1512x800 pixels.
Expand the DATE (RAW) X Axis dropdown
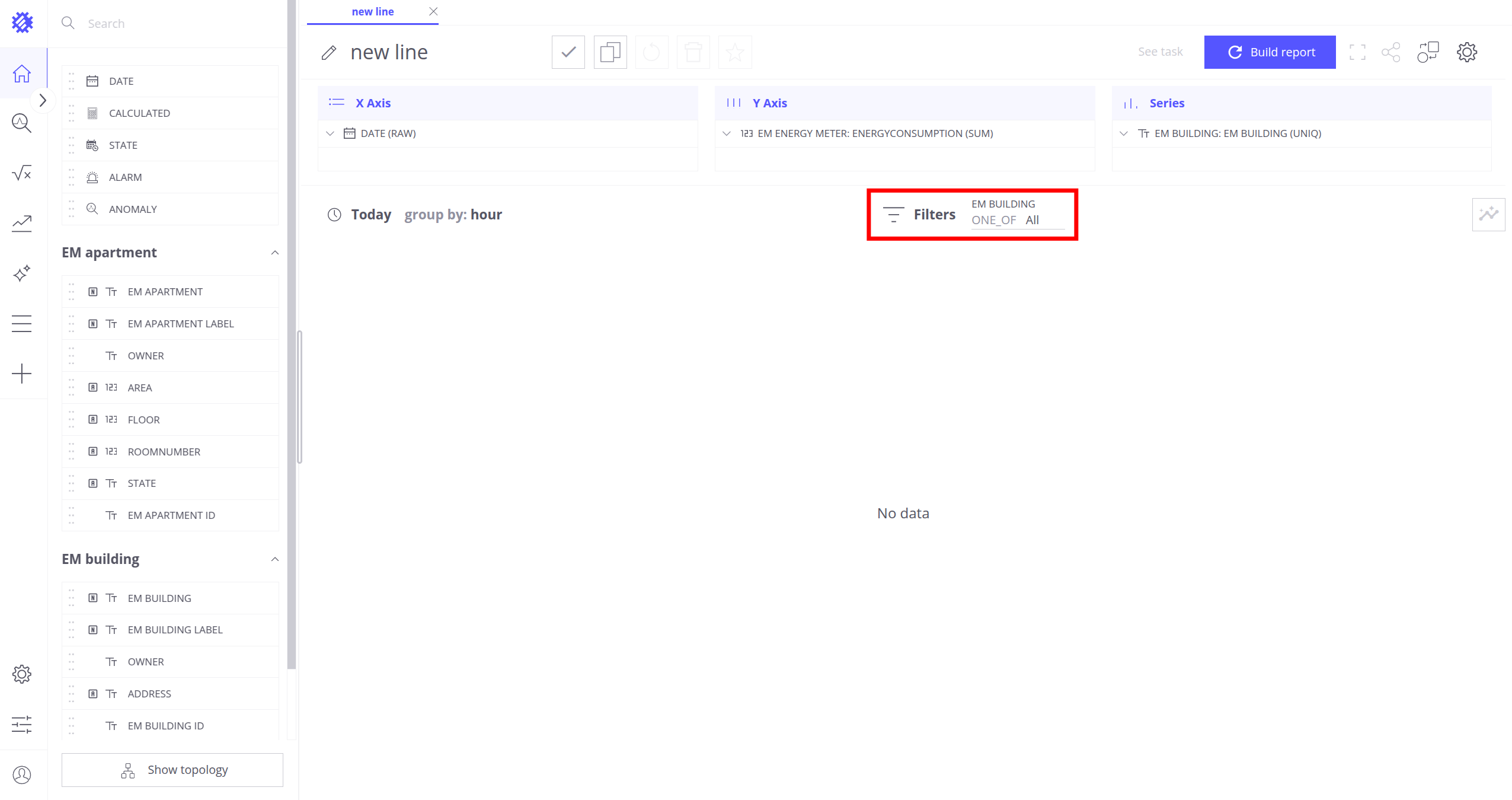click(x=330, y=133)
